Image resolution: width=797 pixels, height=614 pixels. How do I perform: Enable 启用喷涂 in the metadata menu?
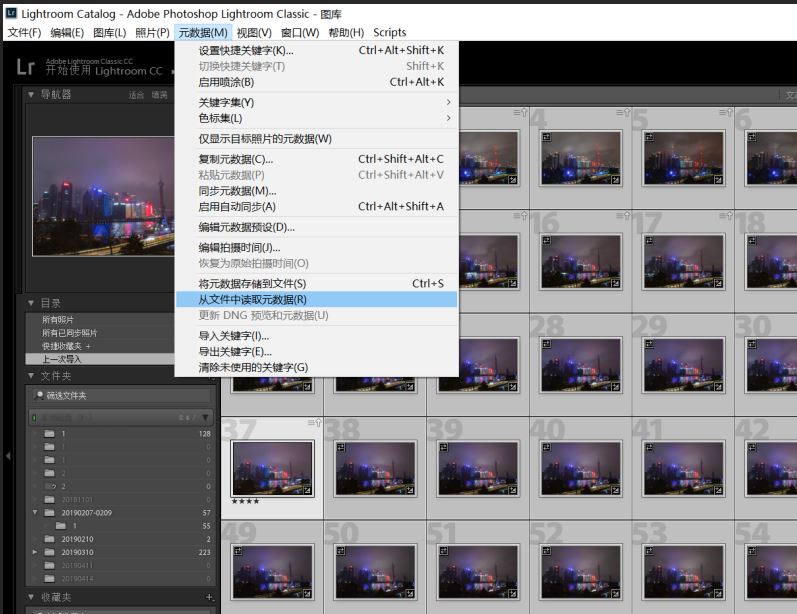pyautogui.click(x=226, y=82)
